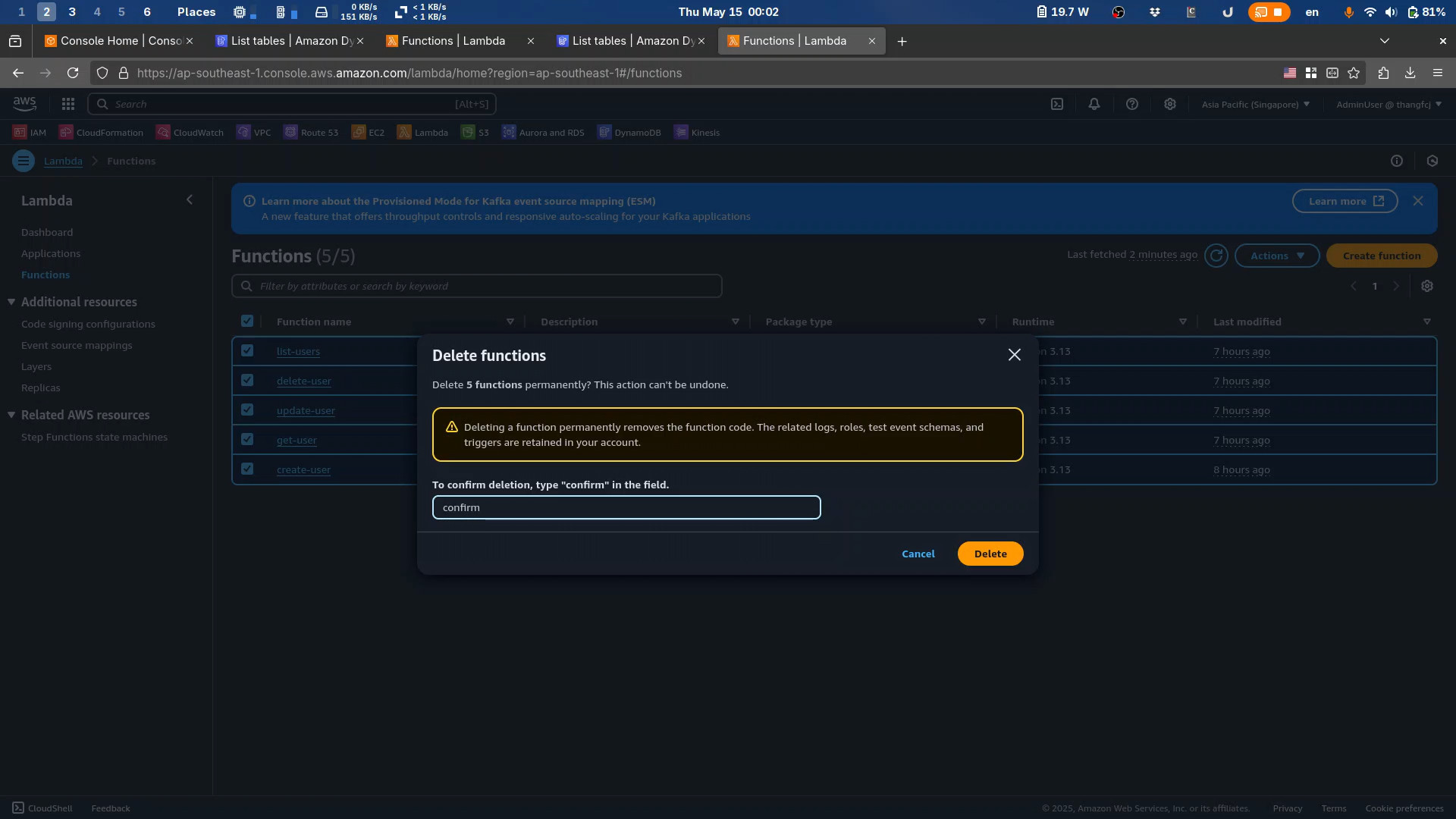Click the AWS logo
Image resolution: width=1456 pixels, height=819 pixels.
[24, 104]
